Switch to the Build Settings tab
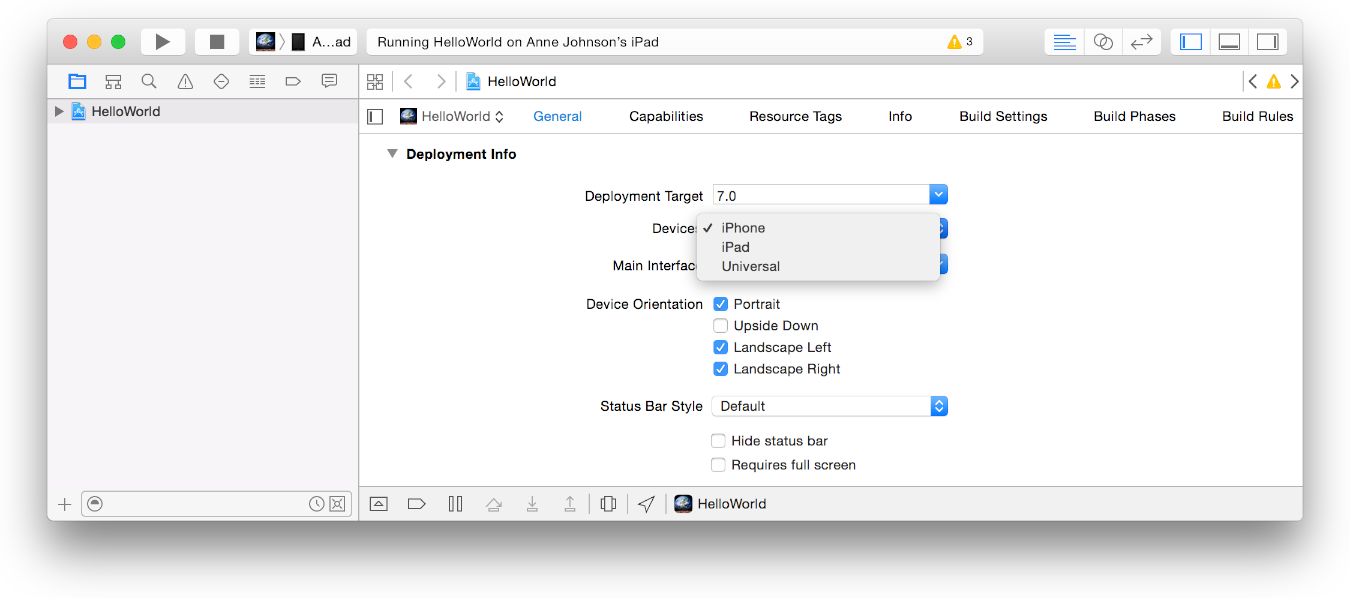The height and width of the screenshot is (598, 1350). point(1003,116)
